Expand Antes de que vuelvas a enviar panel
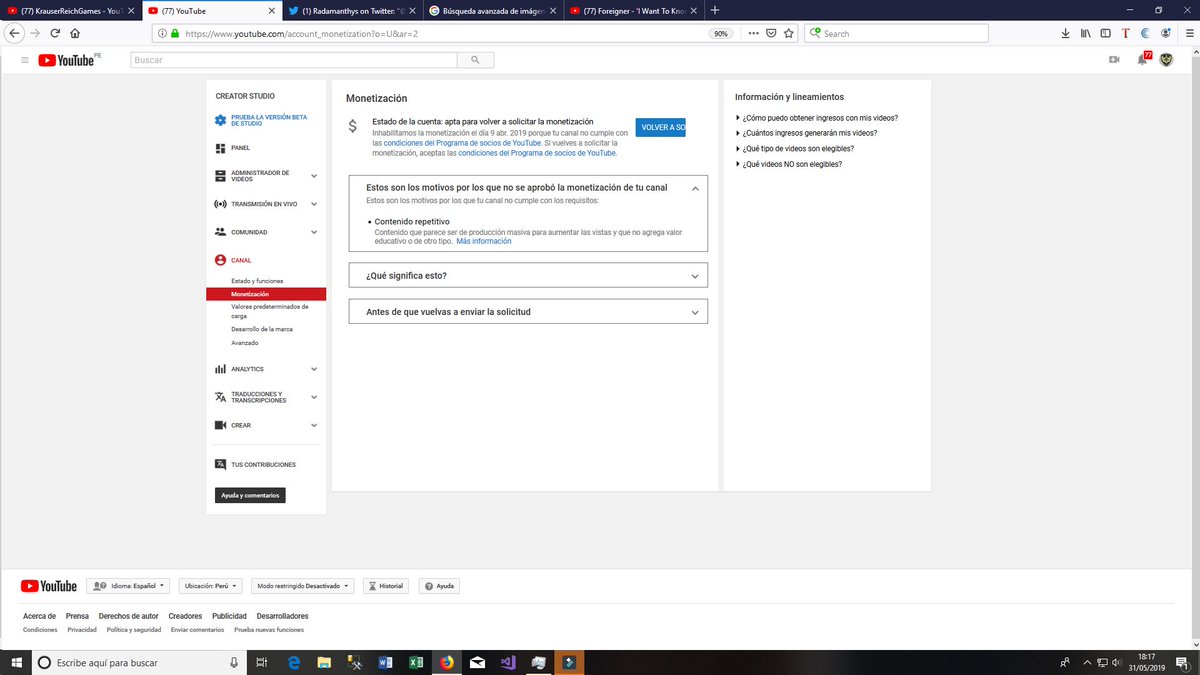The image size is (1200, 675). point(528,312)
